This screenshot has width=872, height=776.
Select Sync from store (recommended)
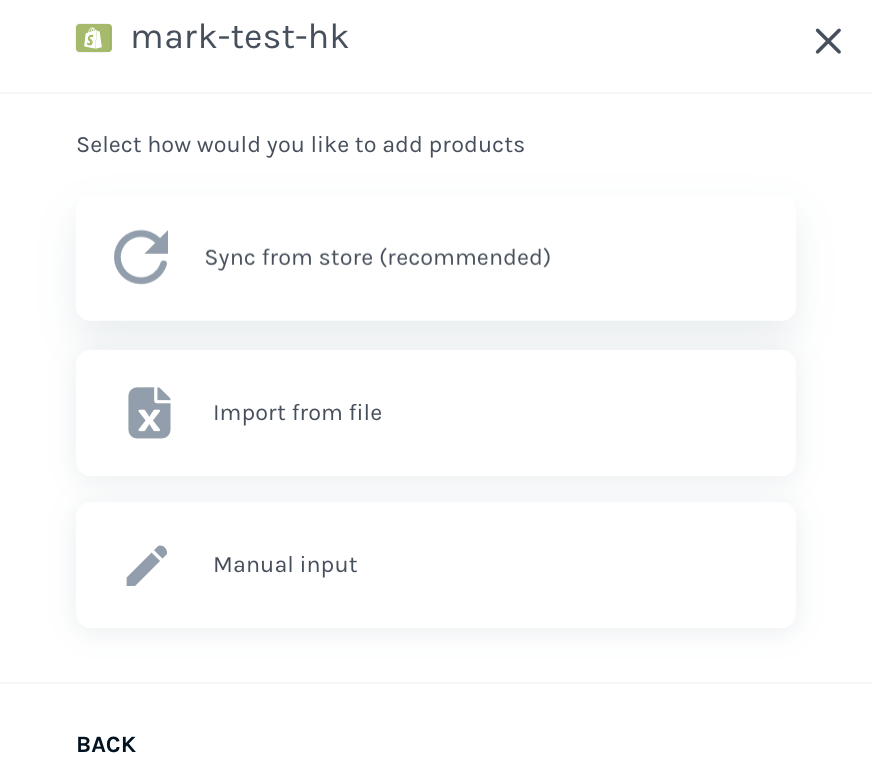coord(435,258)
